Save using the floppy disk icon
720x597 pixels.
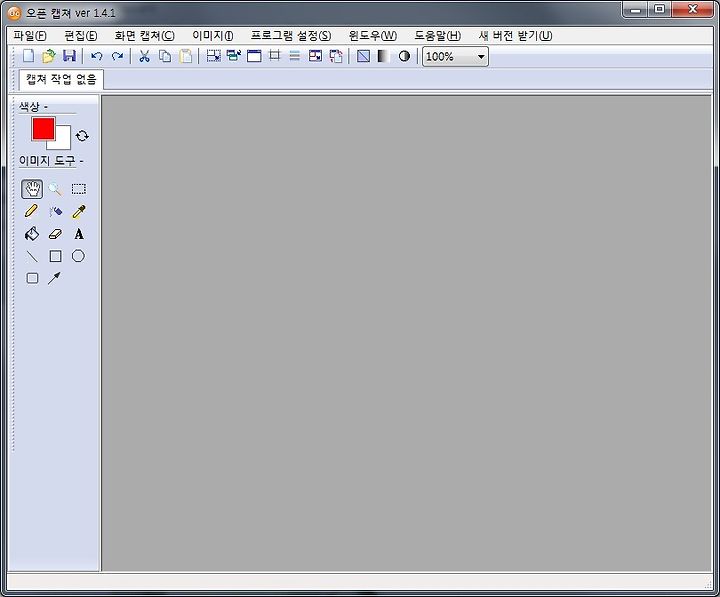[x=69, y=56]
